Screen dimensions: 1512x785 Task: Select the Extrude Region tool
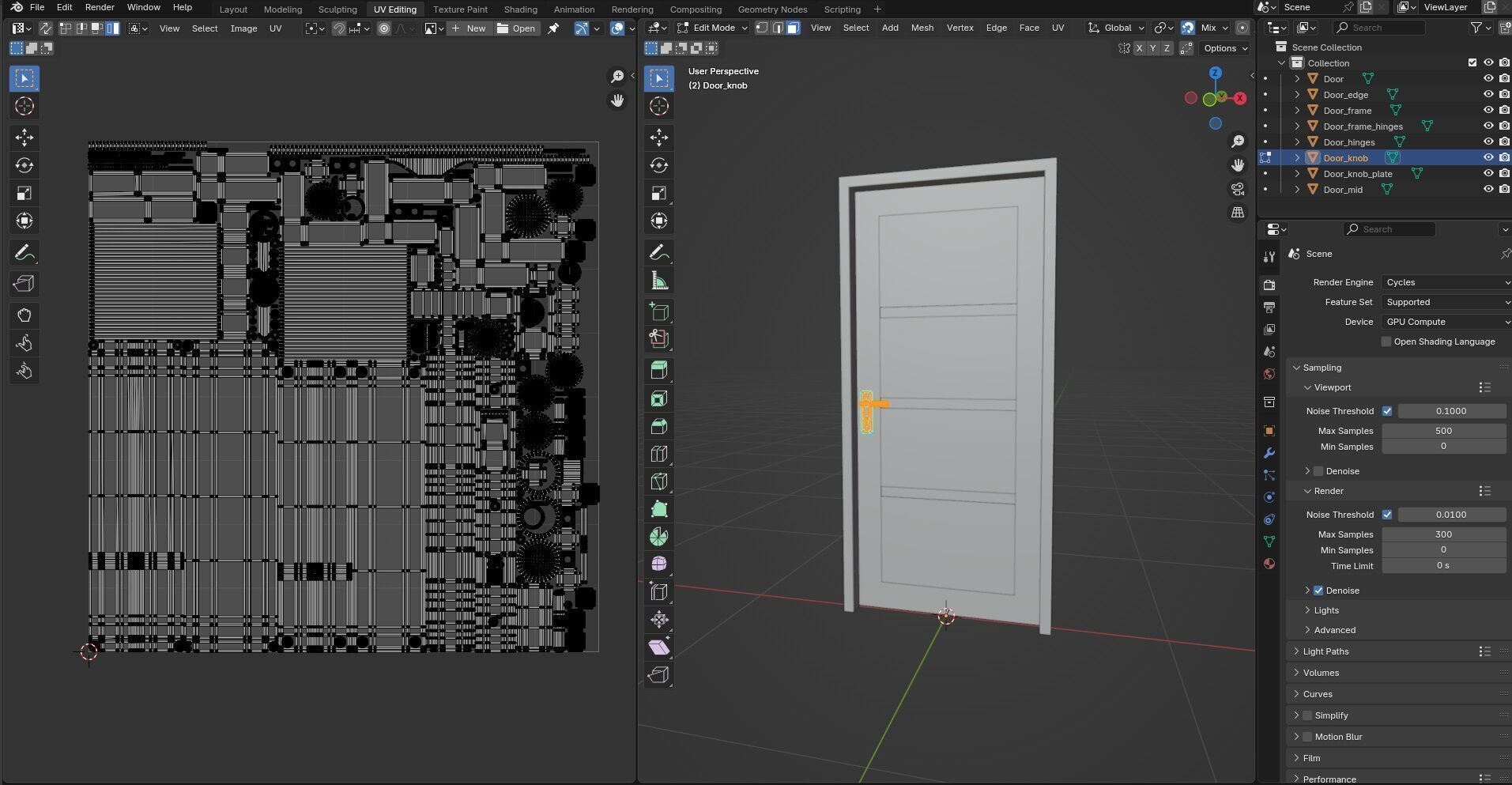click(x=659, y=371)
